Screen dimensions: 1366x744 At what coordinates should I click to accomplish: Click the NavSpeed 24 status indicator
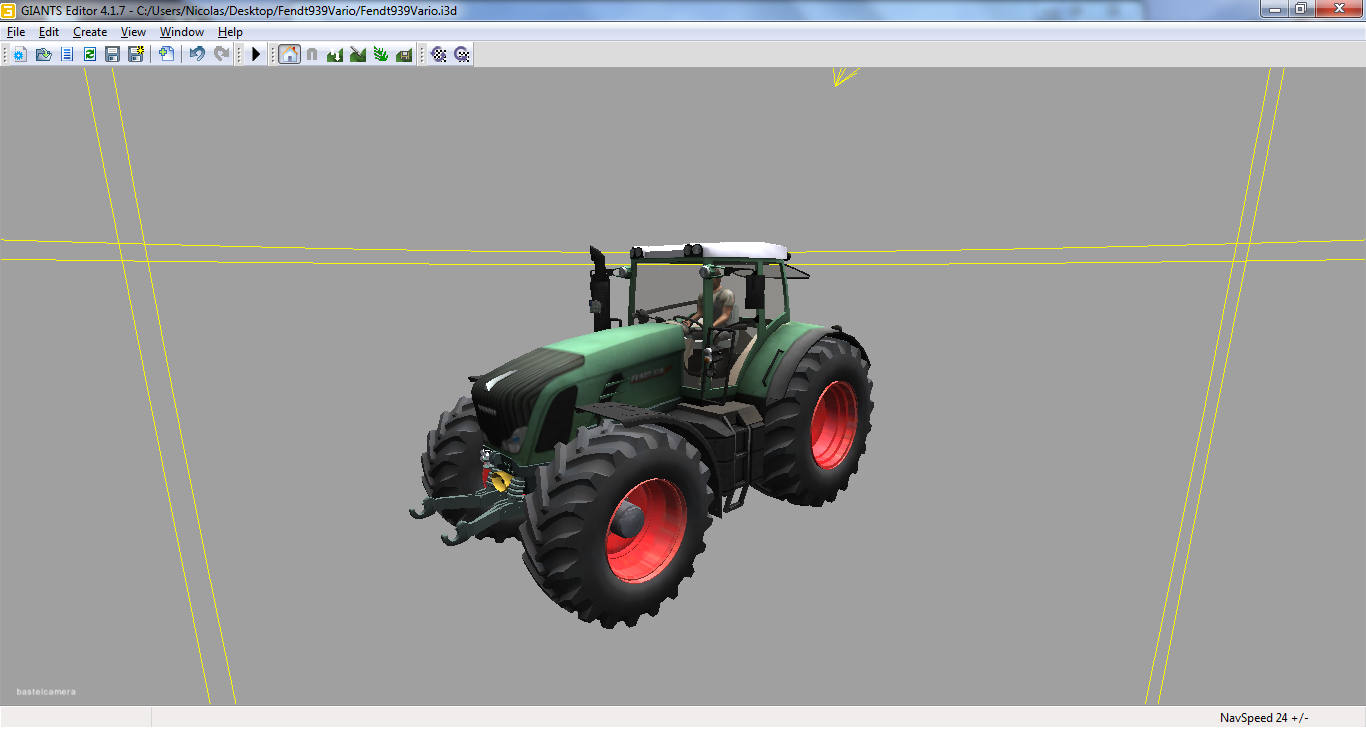(x=1263, y=718)
